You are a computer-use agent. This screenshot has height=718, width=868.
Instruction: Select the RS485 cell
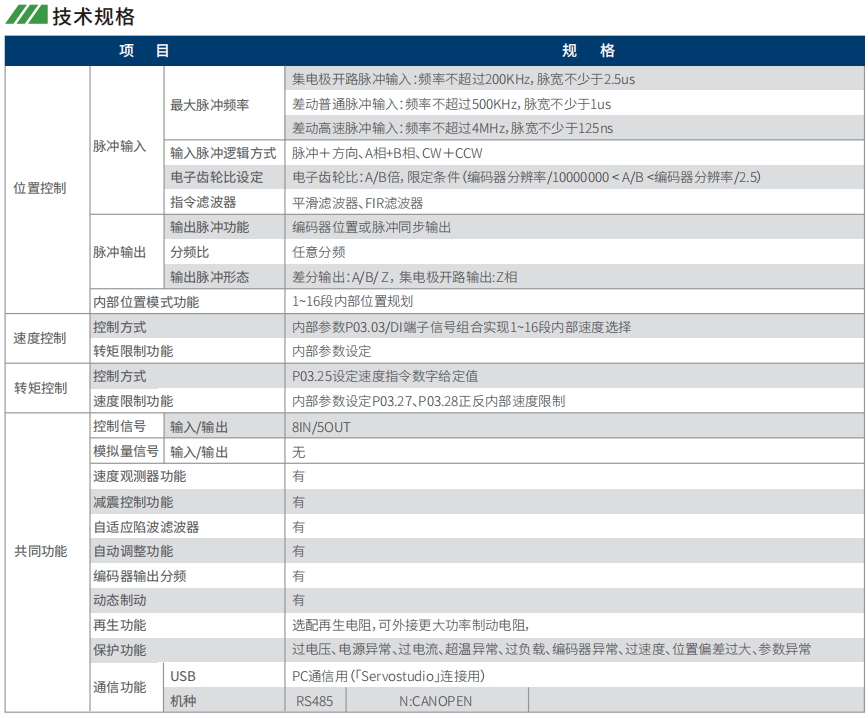[316, 701]
